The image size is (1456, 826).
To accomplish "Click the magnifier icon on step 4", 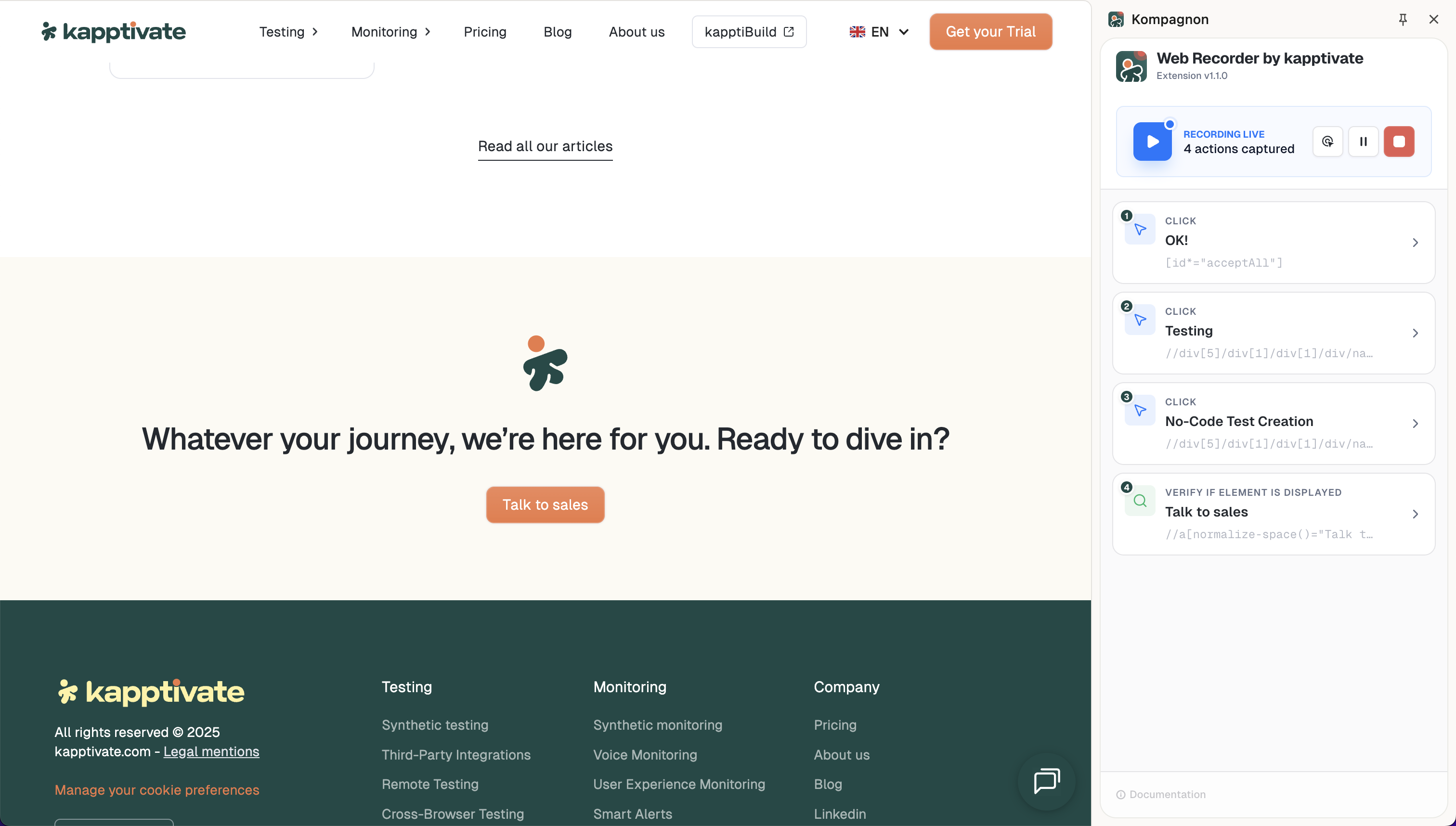I will click(x=1140, y=501).
